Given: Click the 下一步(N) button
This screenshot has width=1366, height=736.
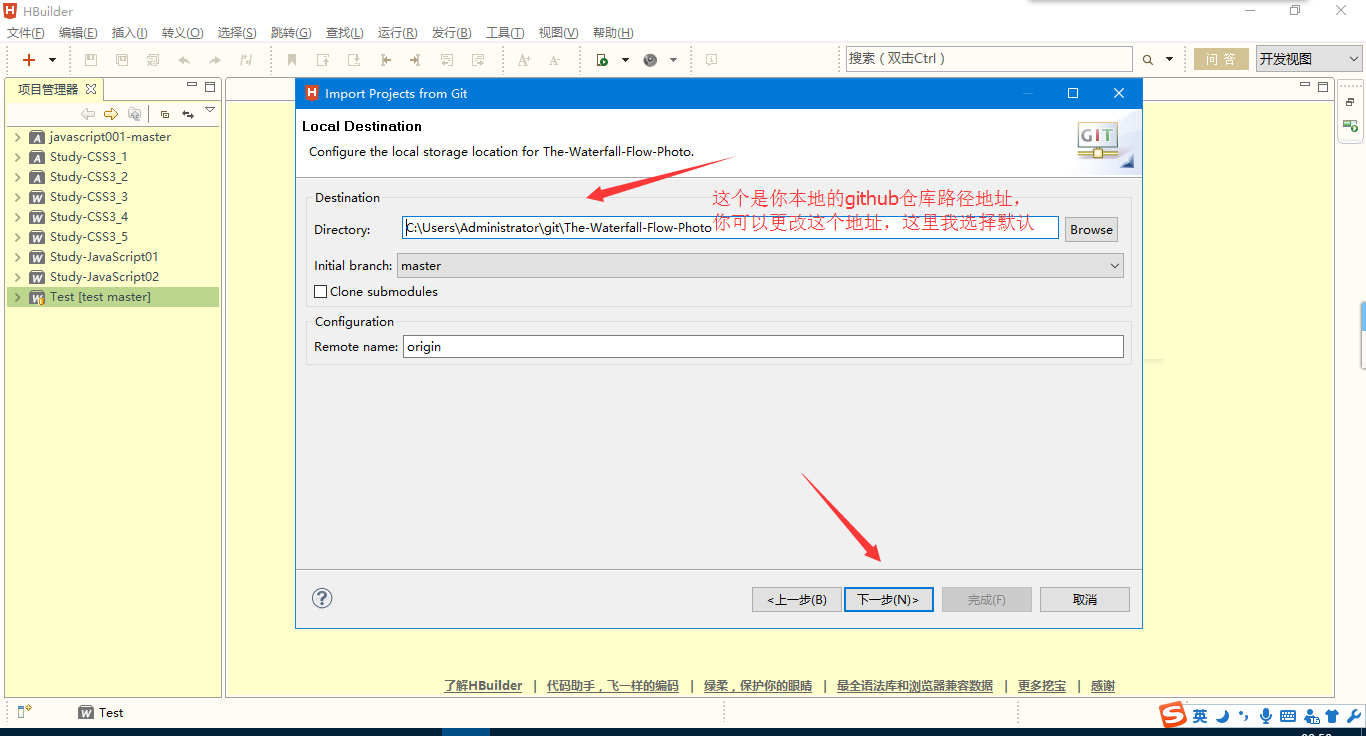Looking at the screenshot, I should 888,599.
